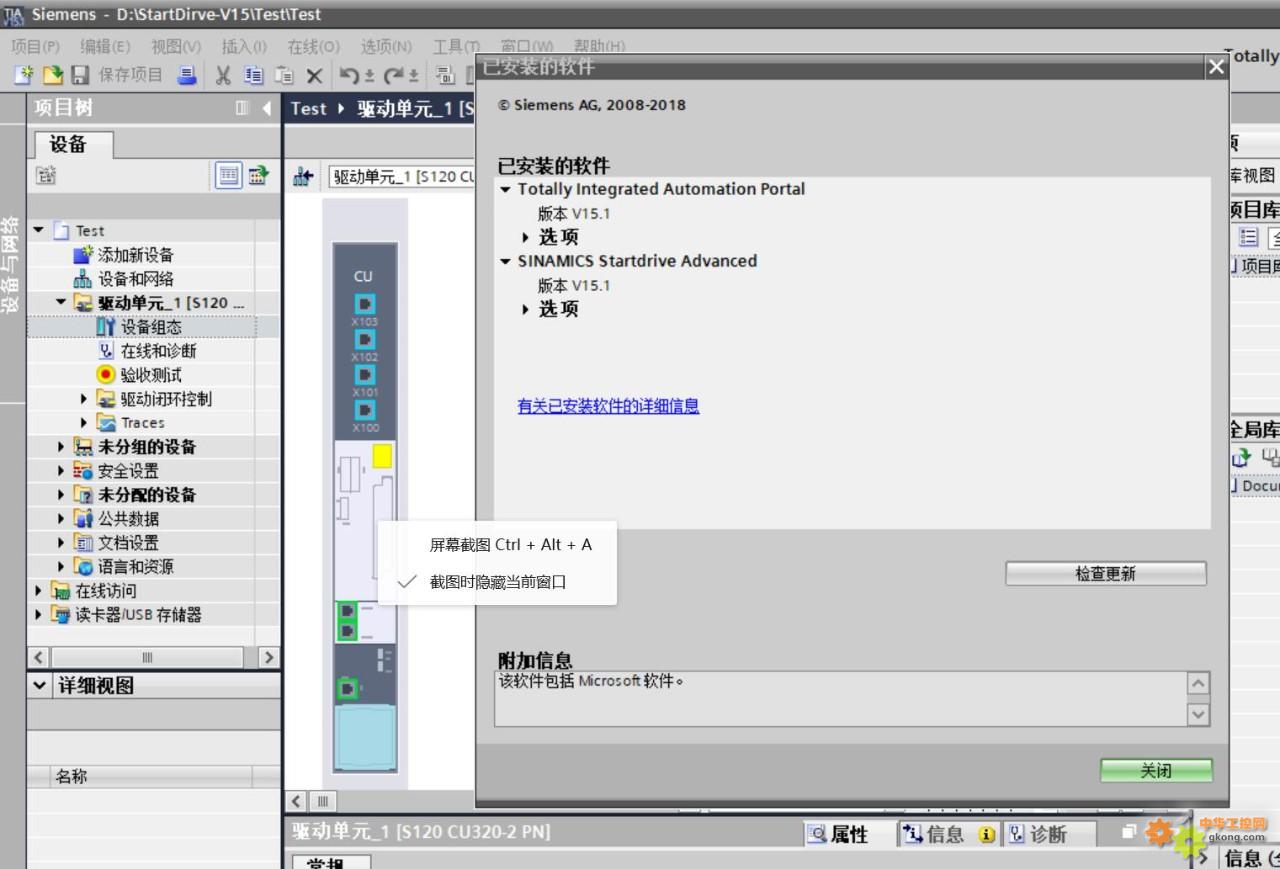Expand the Traces tree node
This screenshot has width=1280, height=869.
[x=85, y=422]
